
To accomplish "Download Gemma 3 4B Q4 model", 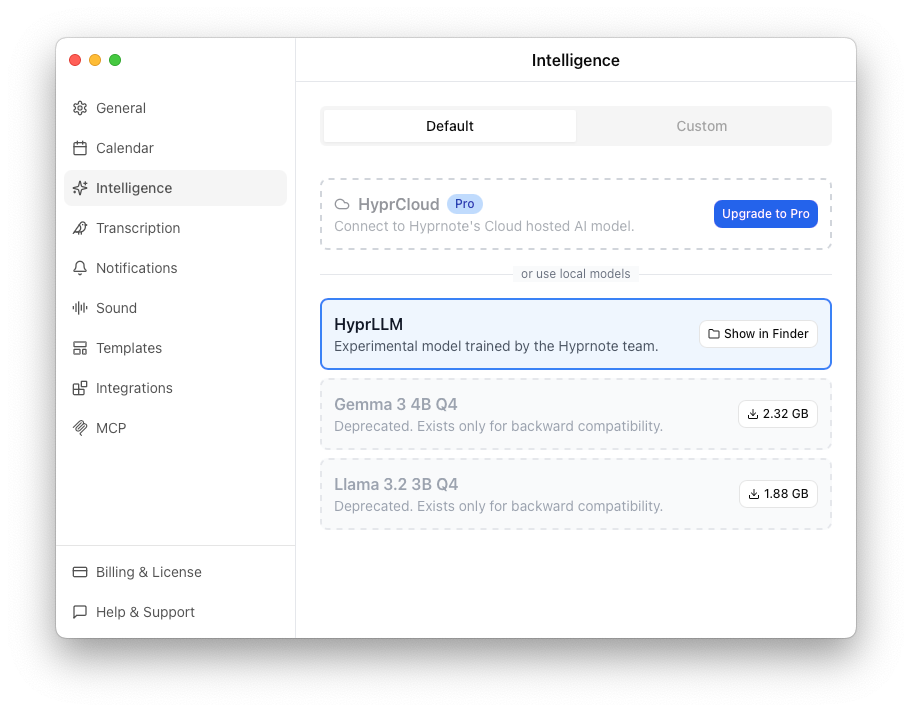I will [x=778, y=414].
